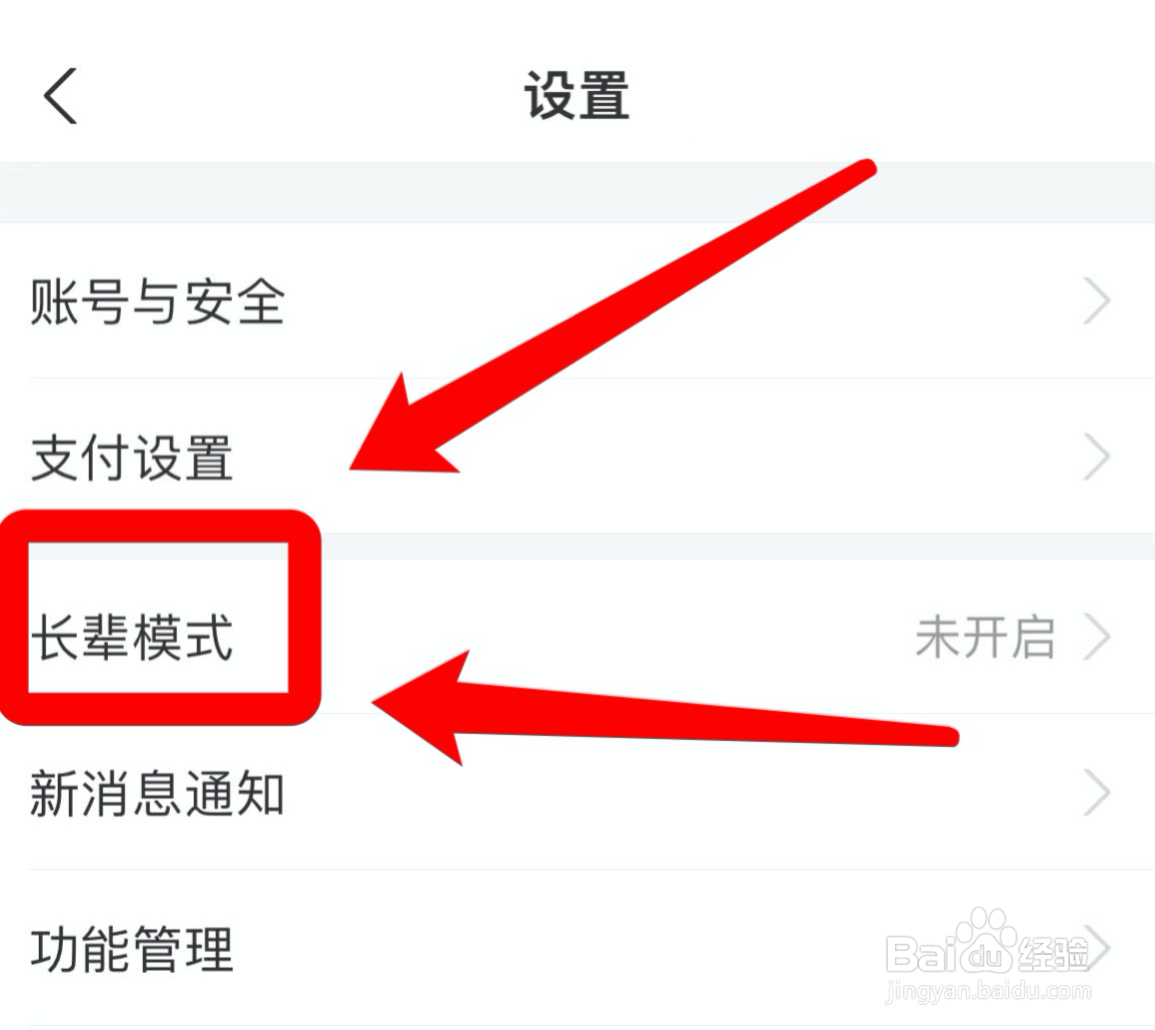Click chevron next to 未开启

pyautogui.click(x=1097, y=637)
